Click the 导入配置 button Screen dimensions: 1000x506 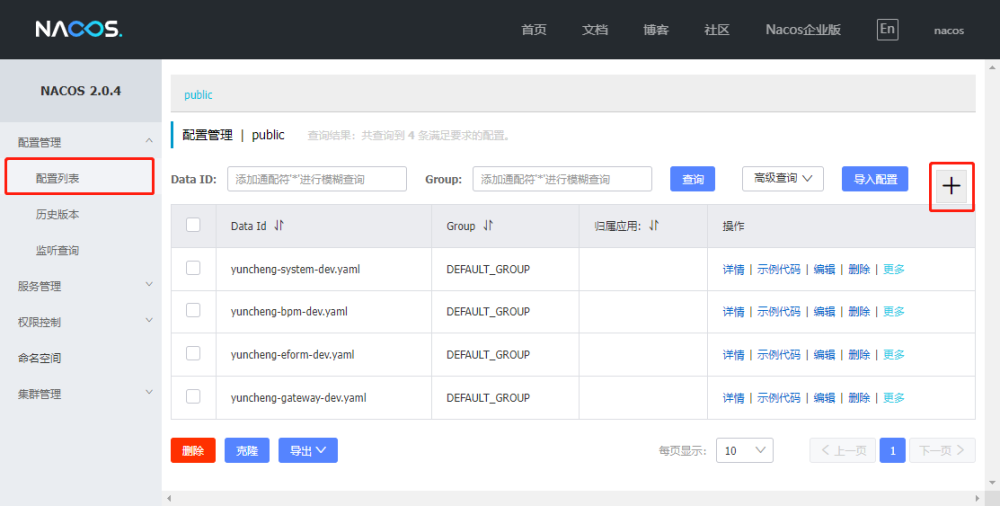point(875,179)
